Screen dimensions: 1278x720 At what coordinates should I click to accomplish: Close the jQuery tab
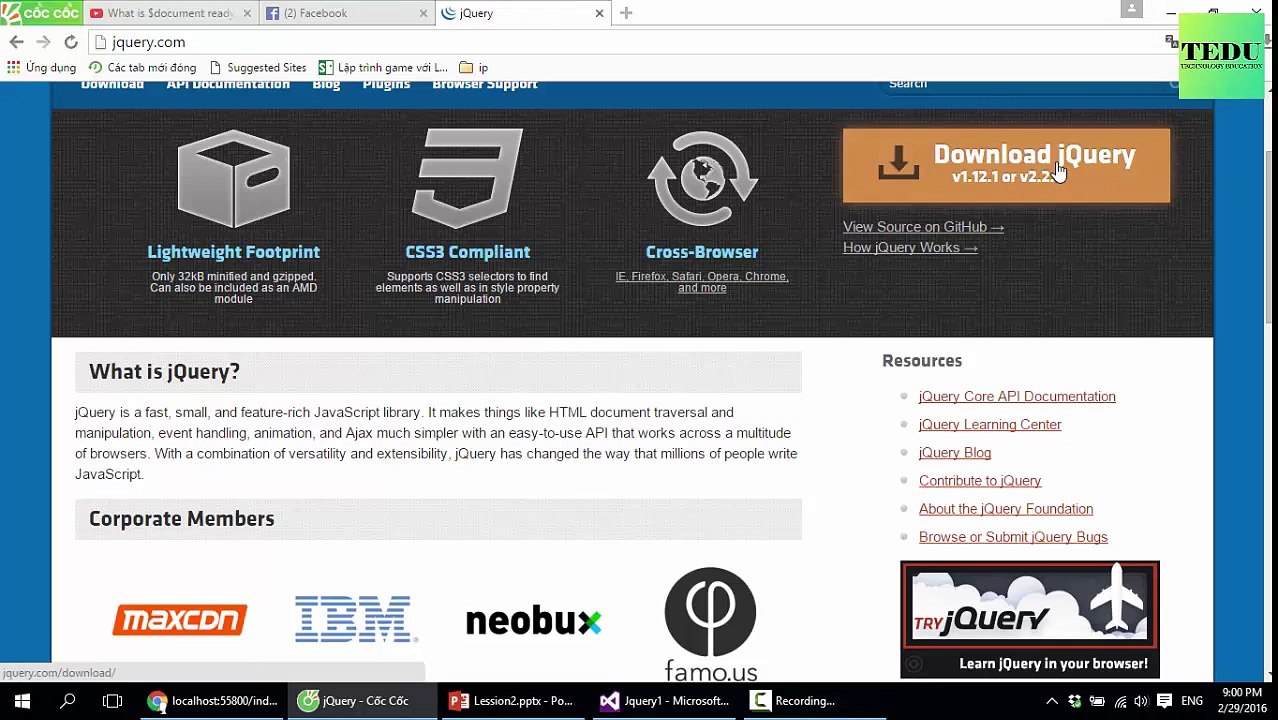(599, 13)
